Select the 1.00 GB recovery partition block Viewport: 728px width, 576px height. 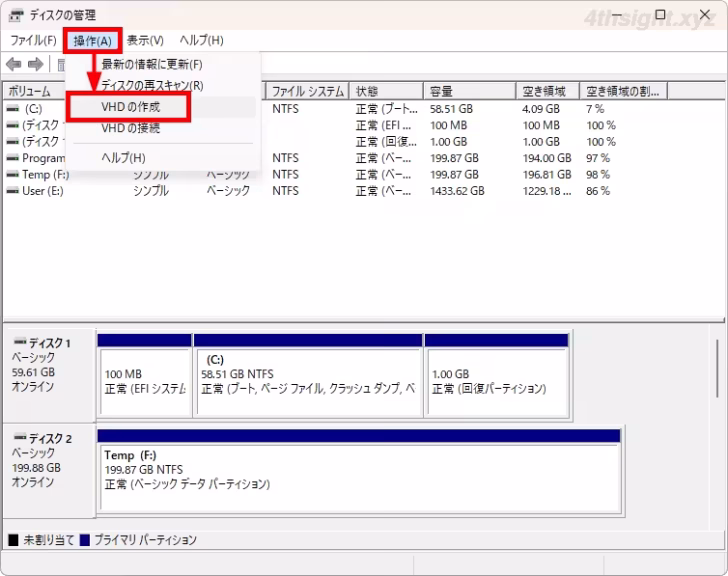496,375
